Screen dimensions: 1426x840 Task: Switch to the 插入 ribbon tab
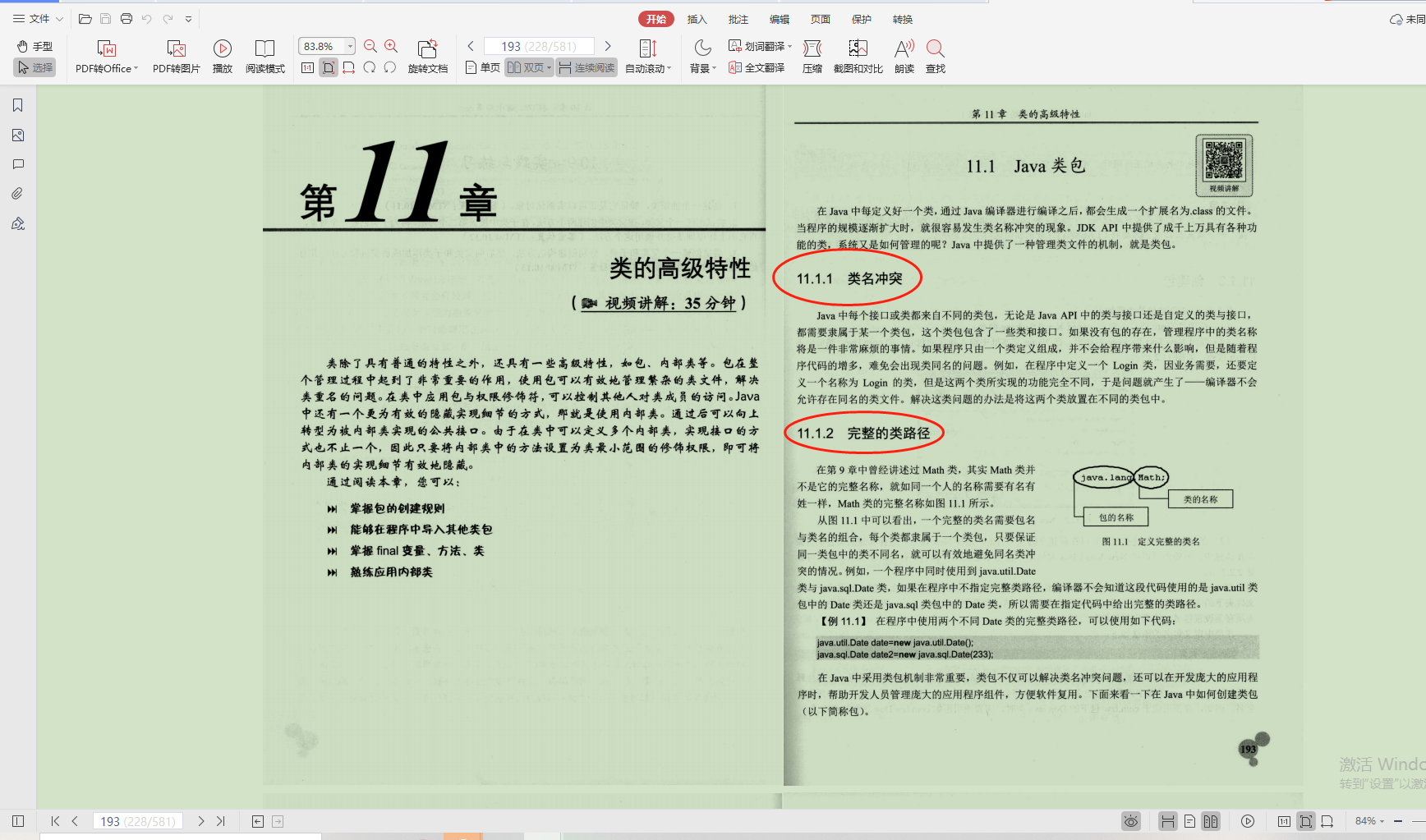(697, 19)
